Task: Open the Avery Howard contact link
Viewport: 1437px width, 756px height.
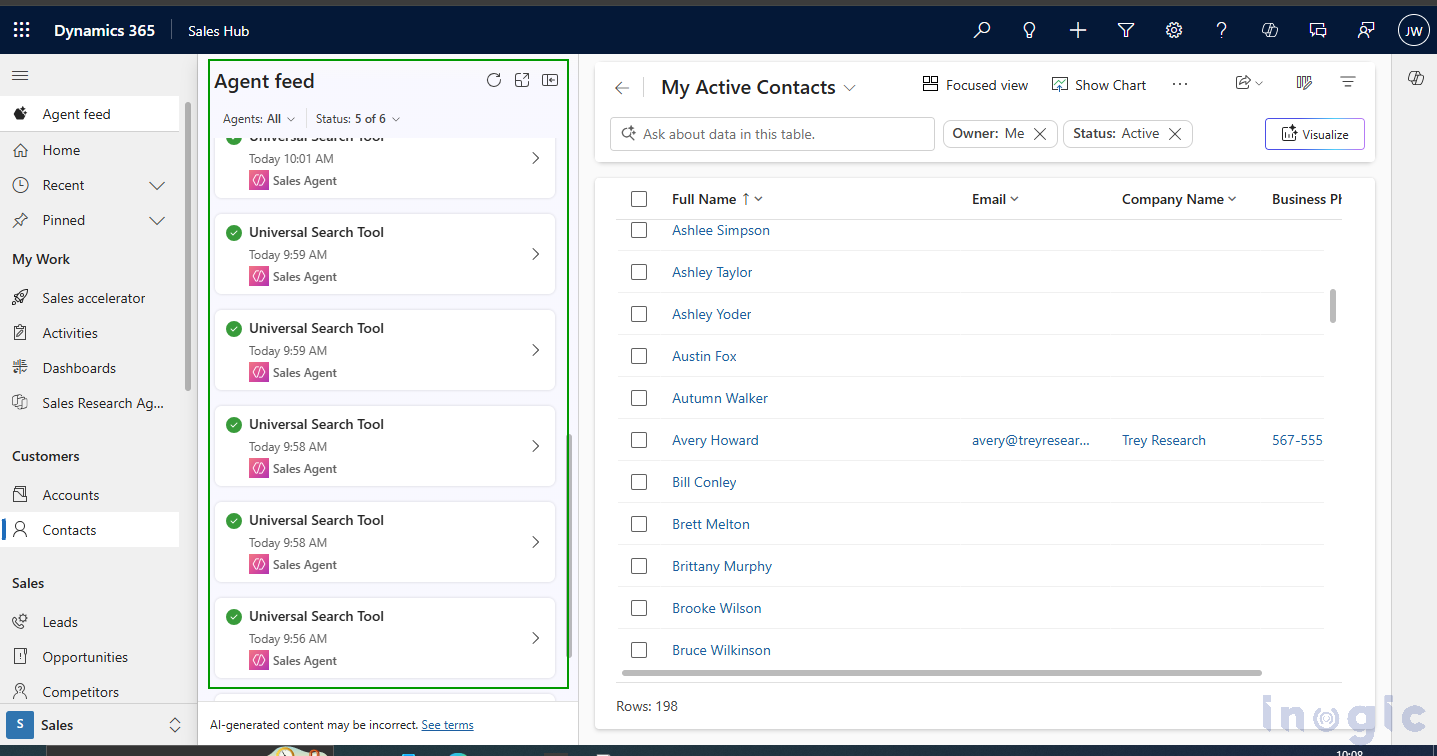Action: pos(715,439)
